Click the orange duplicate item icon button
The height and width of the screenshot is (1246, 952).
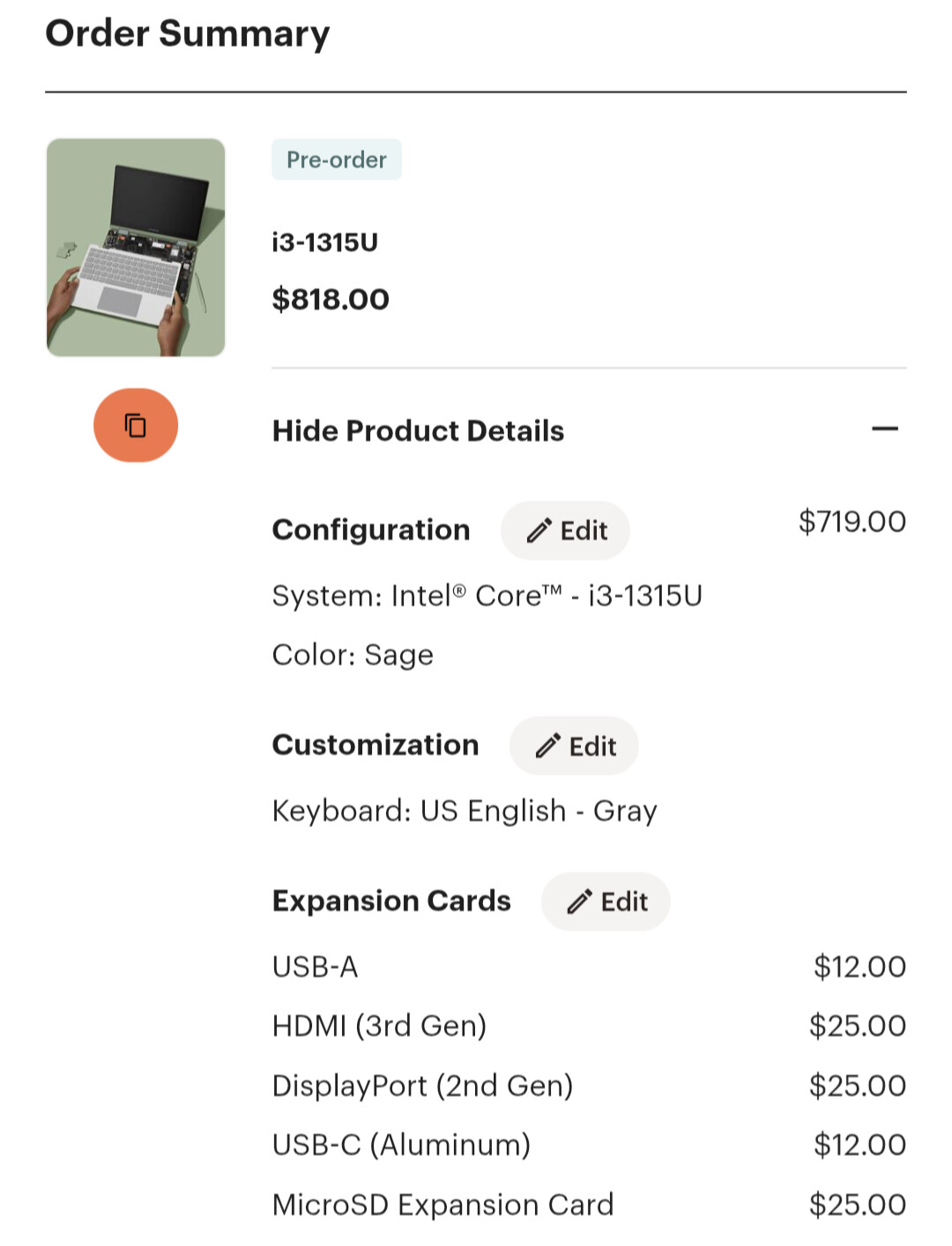point(136,425)
